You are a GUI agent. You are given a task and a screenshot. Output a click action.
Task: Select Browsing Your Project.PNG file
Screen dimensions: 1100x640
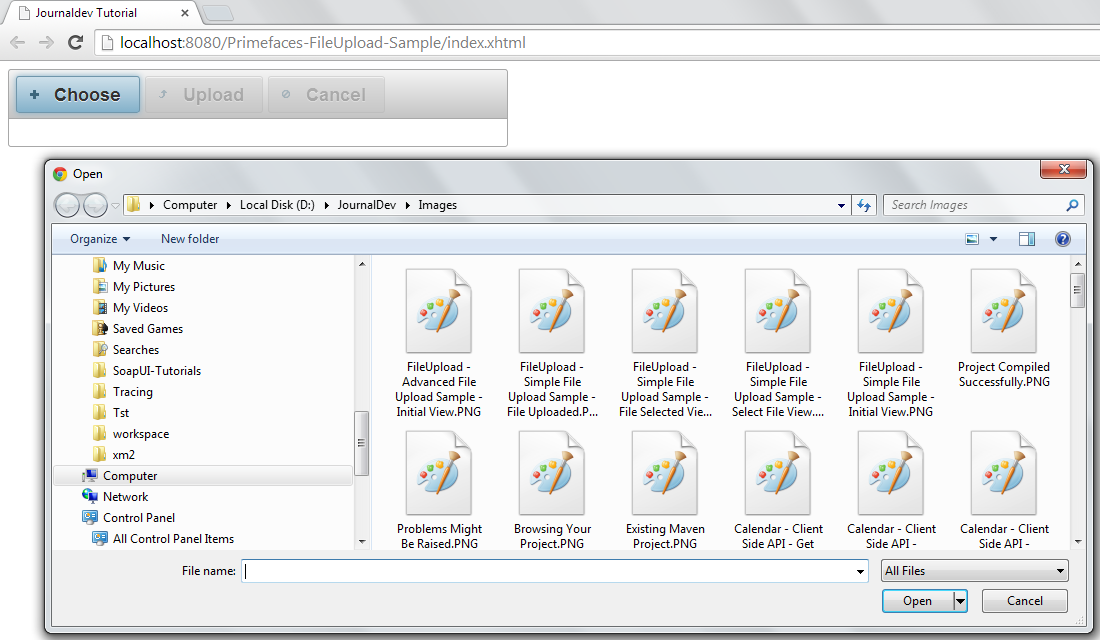[x=552, y=491]
